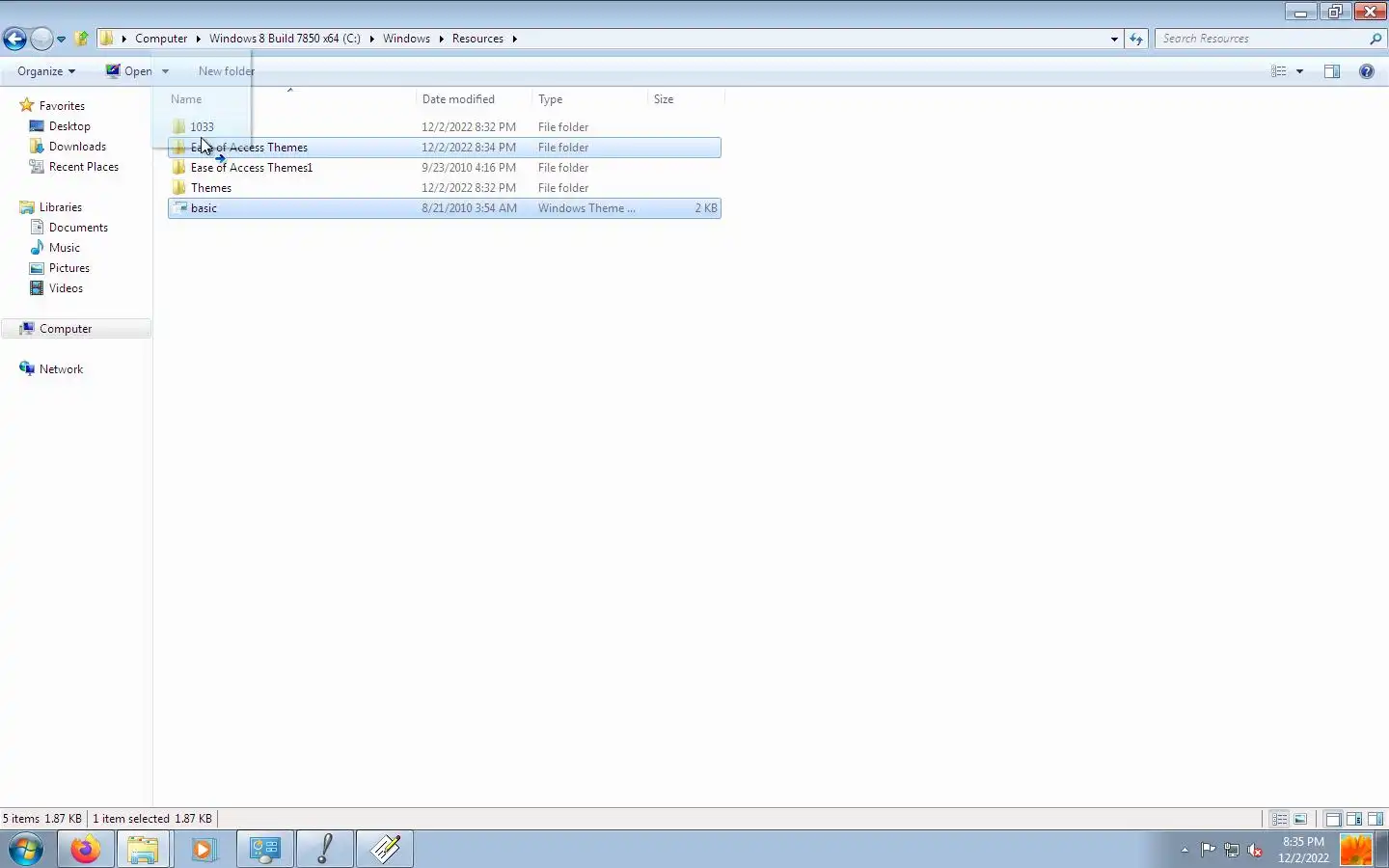Screen dimensions: 1389x868
Task: Open the Documents library
Action: tap(78, 228)
